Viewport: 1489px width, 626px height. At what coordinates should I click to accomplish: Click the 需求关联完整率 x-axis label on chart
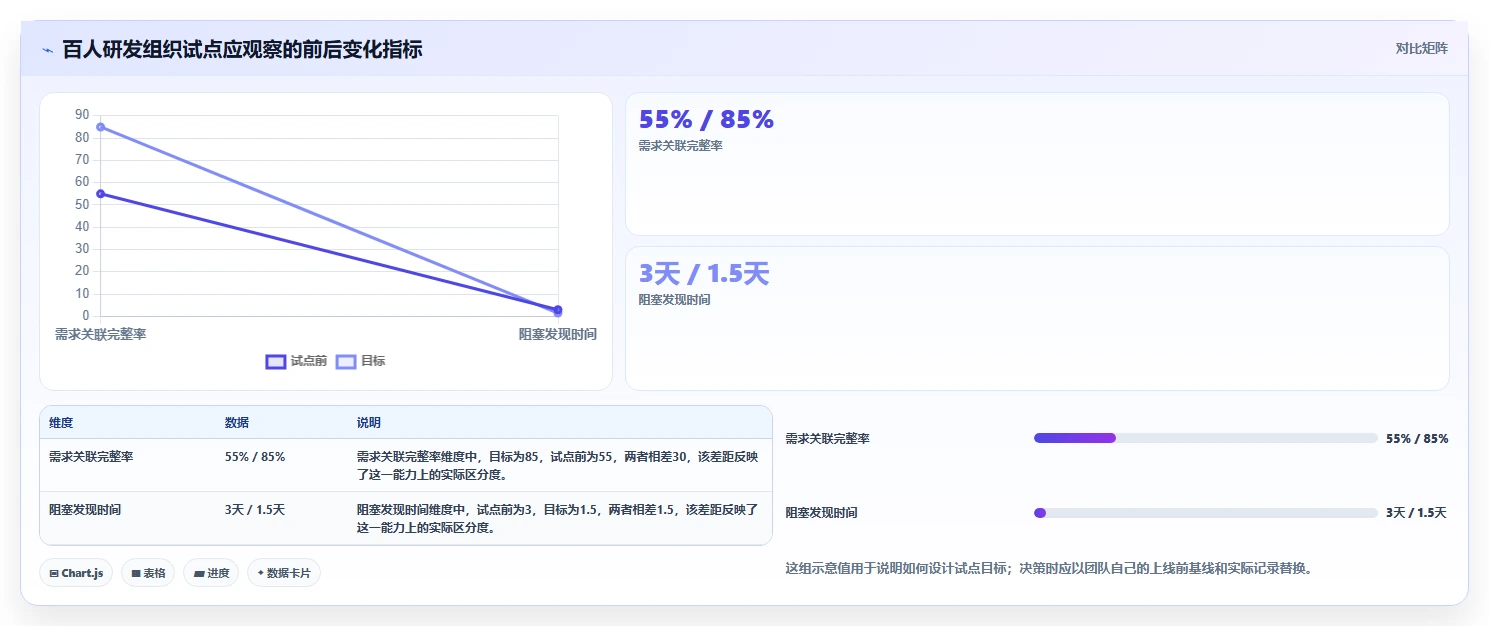(101, 334)
